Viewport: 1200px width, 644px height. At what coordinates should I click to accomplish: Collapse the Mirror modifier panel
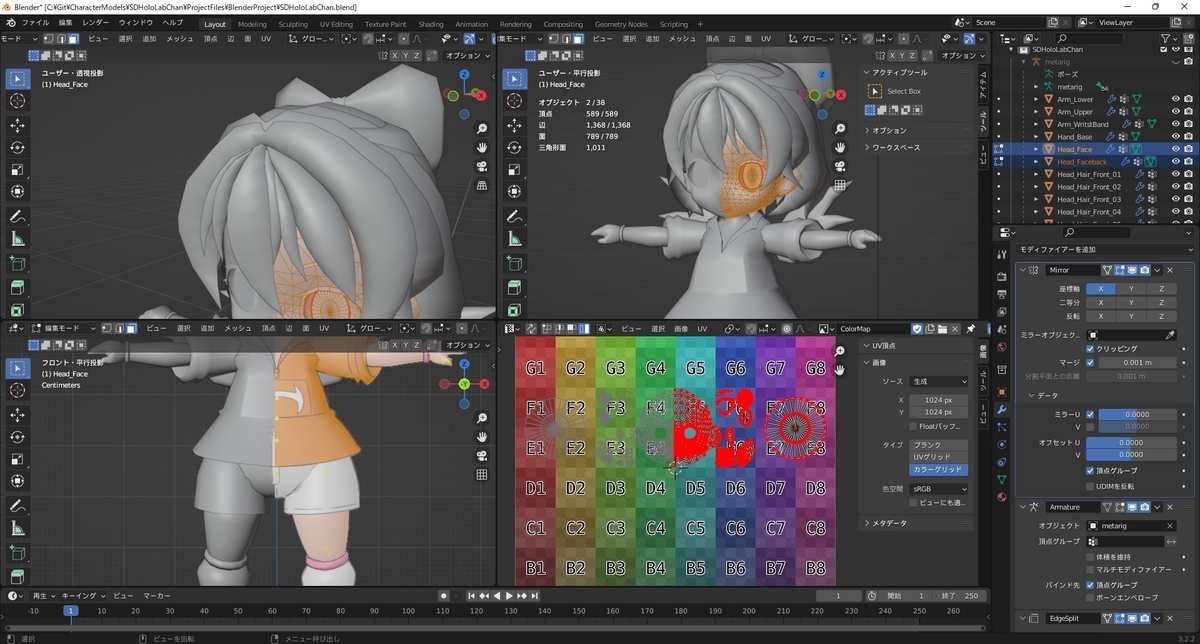pyautogui.click(x=1023, y=270)
